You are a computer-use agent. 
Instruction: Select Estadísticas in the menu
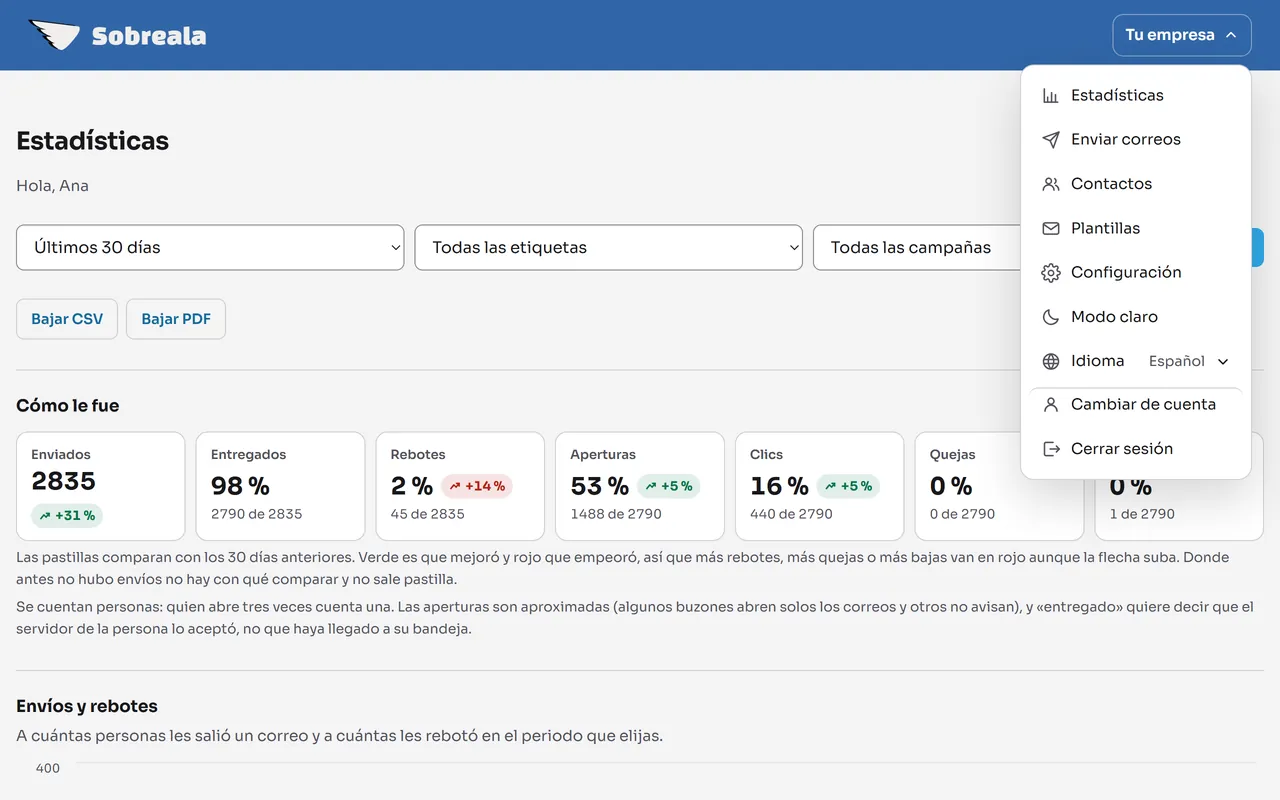tap(1136, 96)
